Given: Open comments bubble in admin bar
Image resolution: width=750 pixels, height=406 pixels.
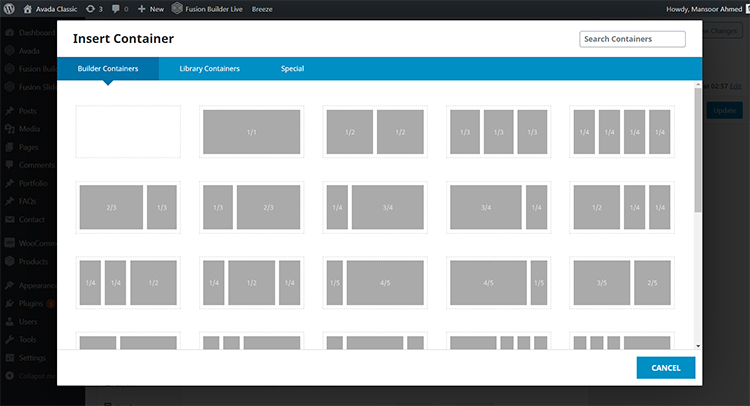Looking at the screenshot, I should point(120,9).
